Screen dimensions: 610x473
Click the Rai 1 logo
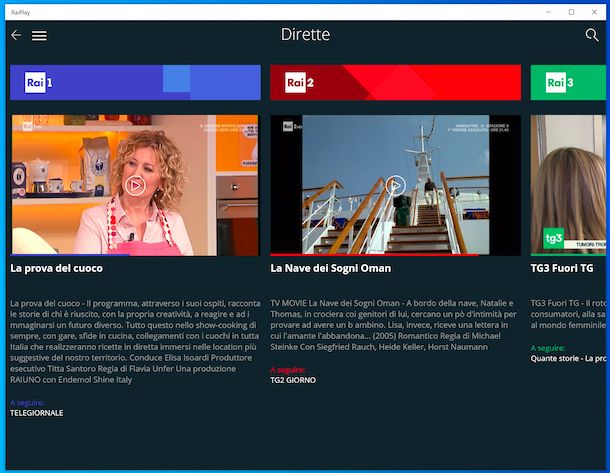coord(38,82)
